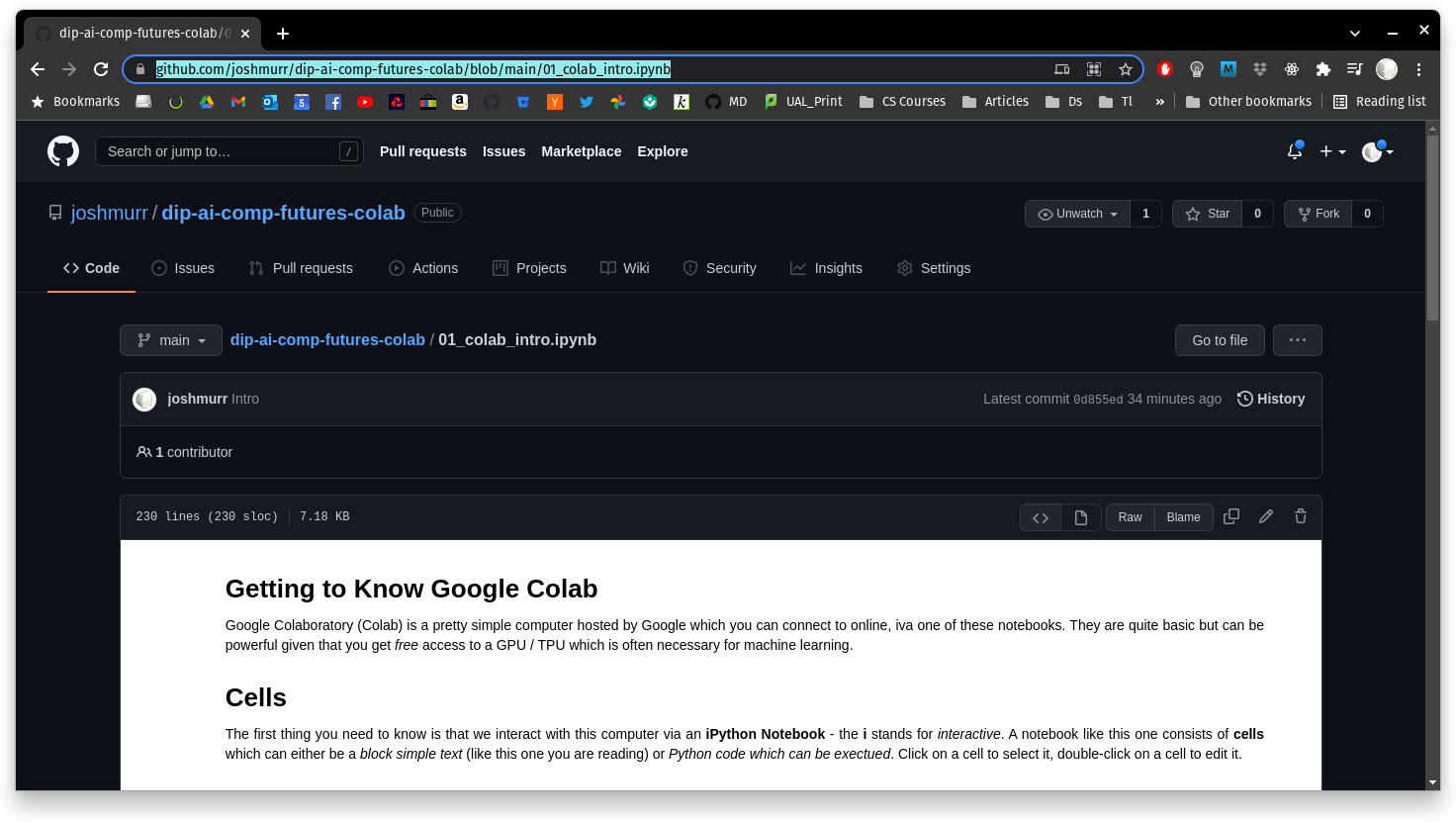Viewport: 1456px width, 822px height.
Task: Open the Security tab
Action: click(719, 268)
